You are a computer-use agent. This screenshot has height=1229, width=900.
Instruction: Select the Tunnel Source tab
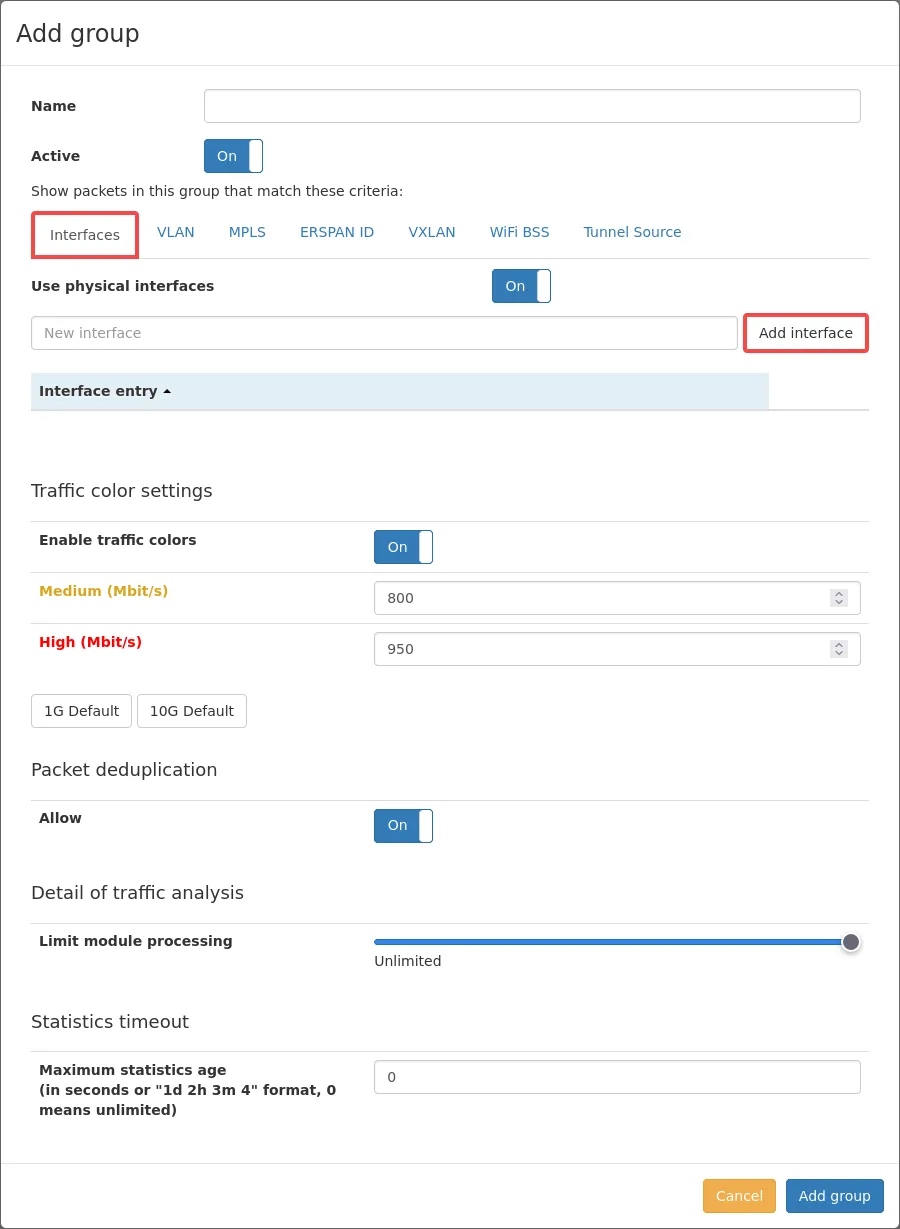coord(632,232)
